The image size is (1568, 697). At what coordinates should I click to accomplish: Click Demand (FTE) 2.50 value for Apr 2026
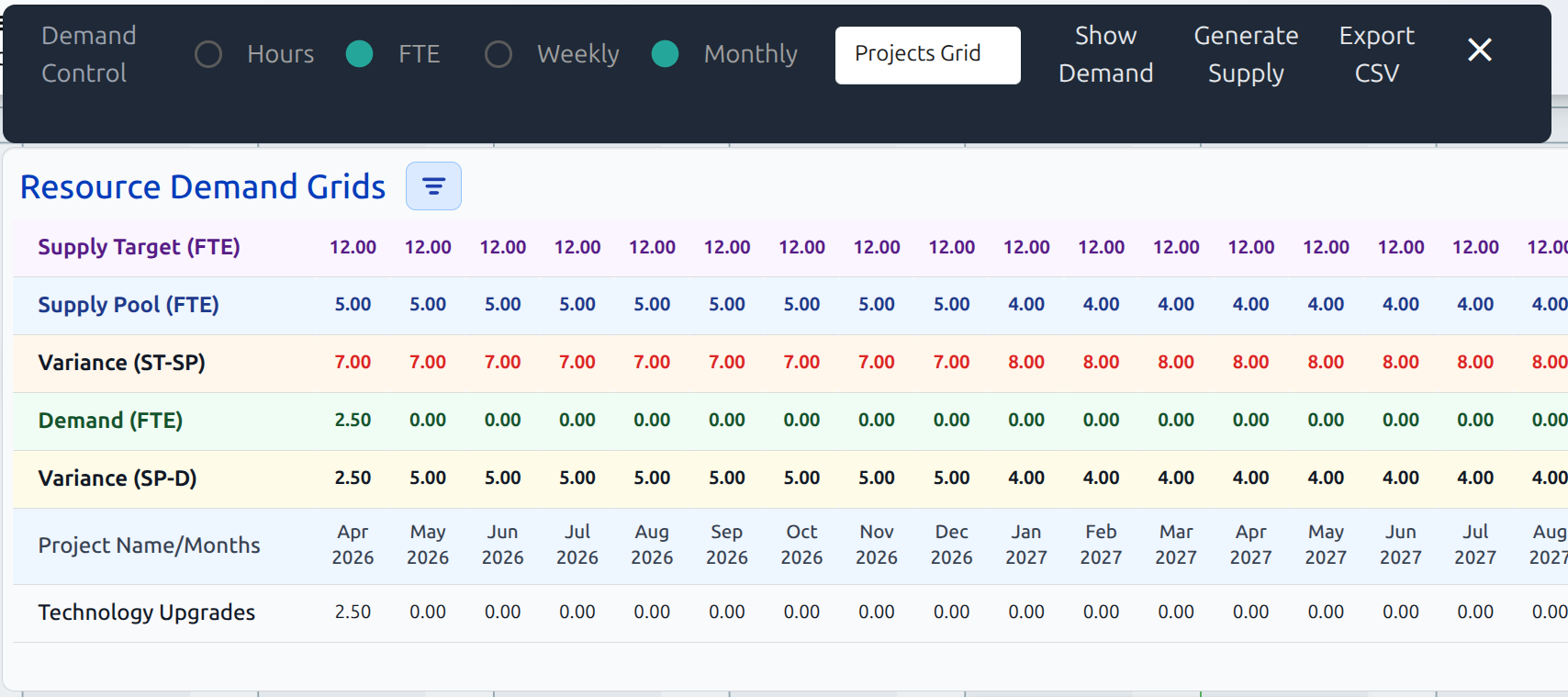pos(353,420)
